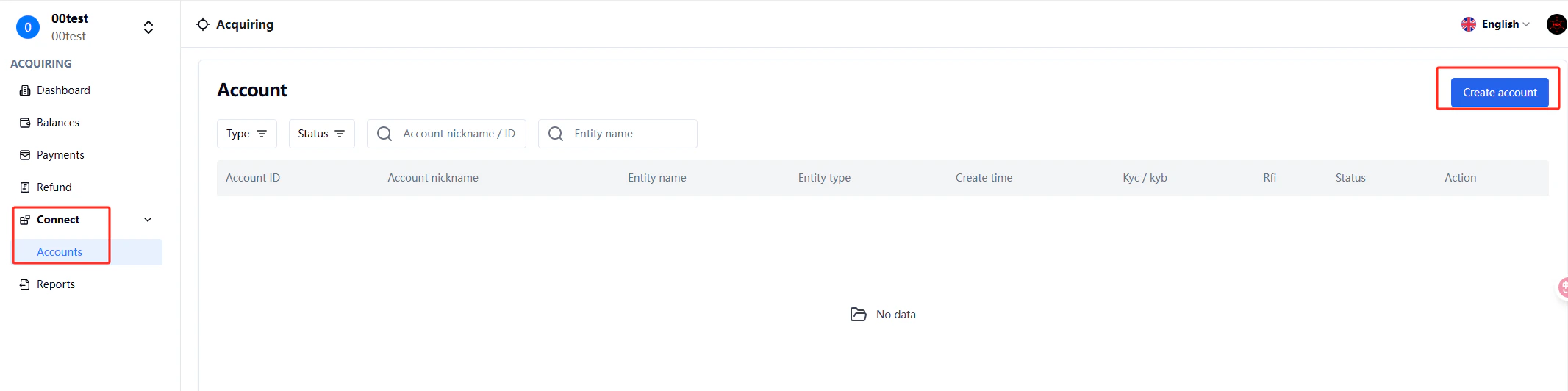Open the organization switcher arrows
1568x391 pixels.
[x=148, y=27]
